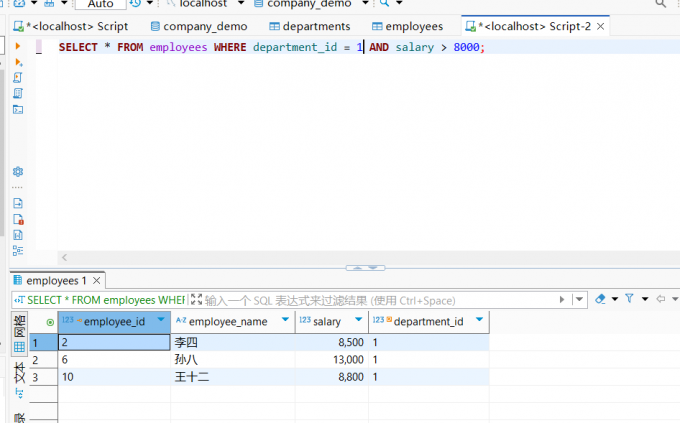Click execute script in separate tabs icon
Screen dimensions: 680x423
pos(18,93)
